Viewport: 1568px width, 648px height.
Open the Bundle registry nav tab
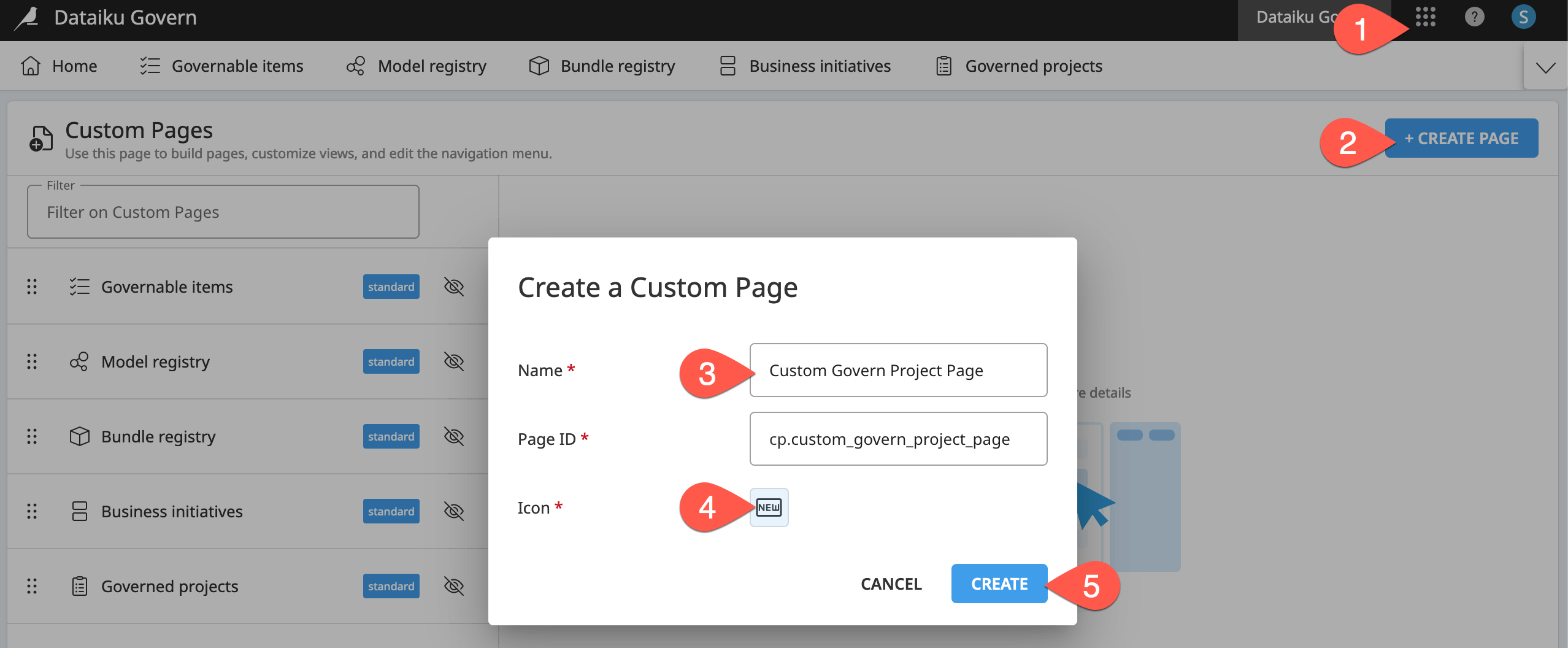[602, 66]
